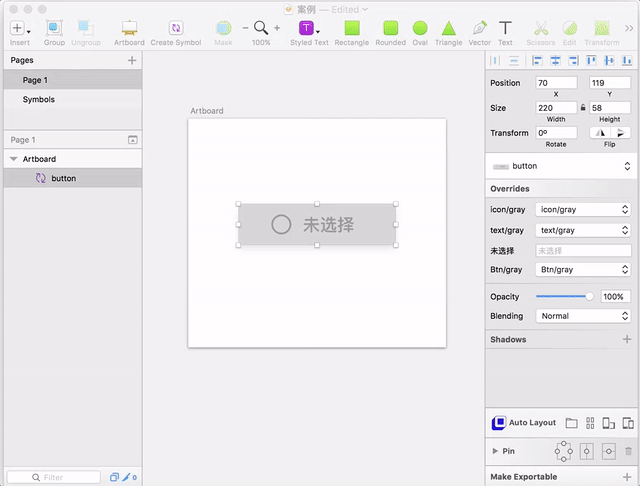Add a new page with plus

(x=132, y=60)
